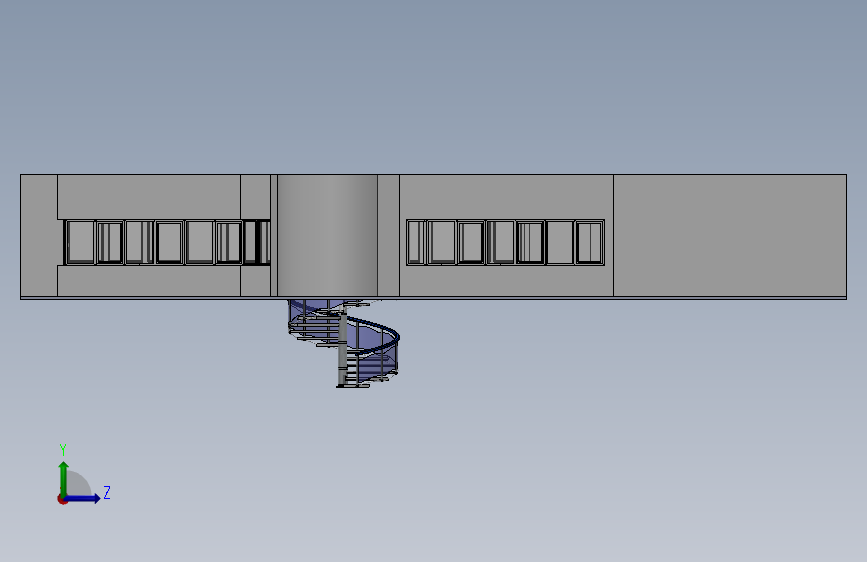The height and width of the screenshot is (562, 867).
Task: Click the Y label on the axis triad
Action: click(63, 449)
